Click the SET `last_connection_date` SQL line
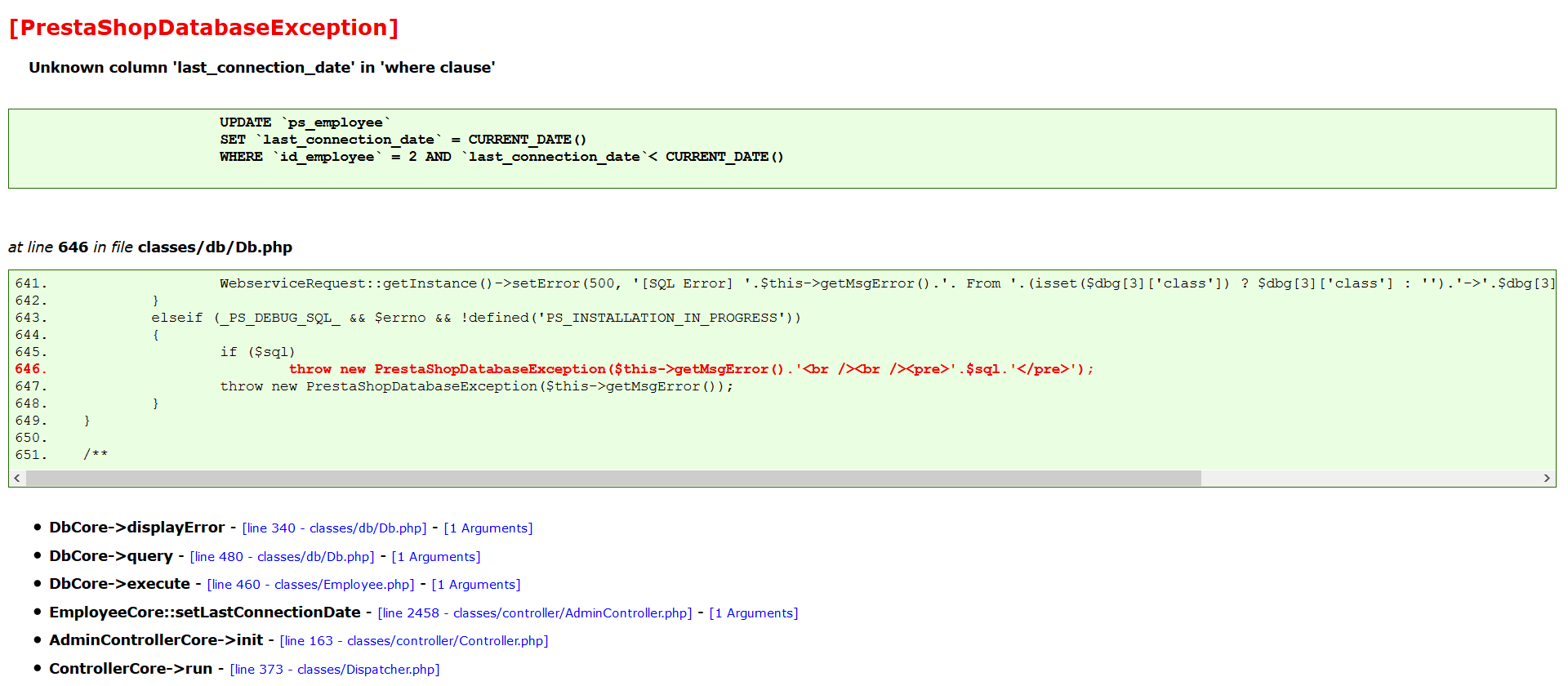Viewport: 1568px width, 686px height. click(x=403, y=140)
